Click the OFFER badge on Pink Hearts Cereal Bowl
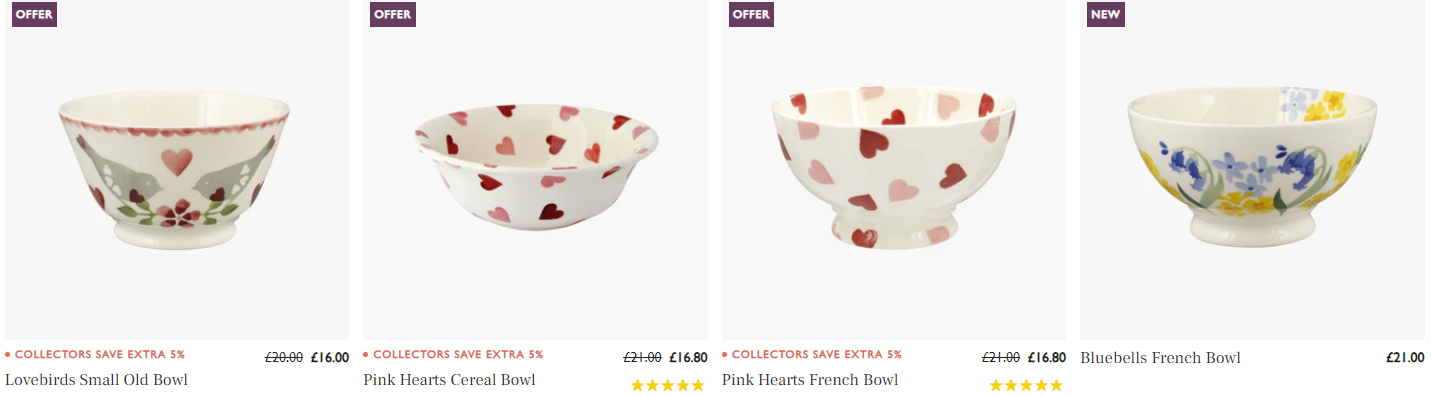1431x396 pixels. [392, 14]
